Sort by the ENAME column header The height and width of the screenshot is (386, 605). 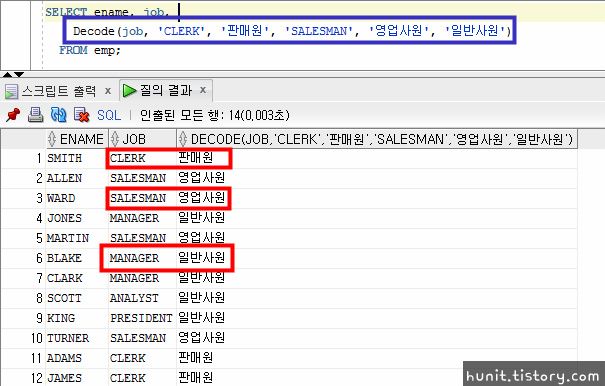pos(76,139)
